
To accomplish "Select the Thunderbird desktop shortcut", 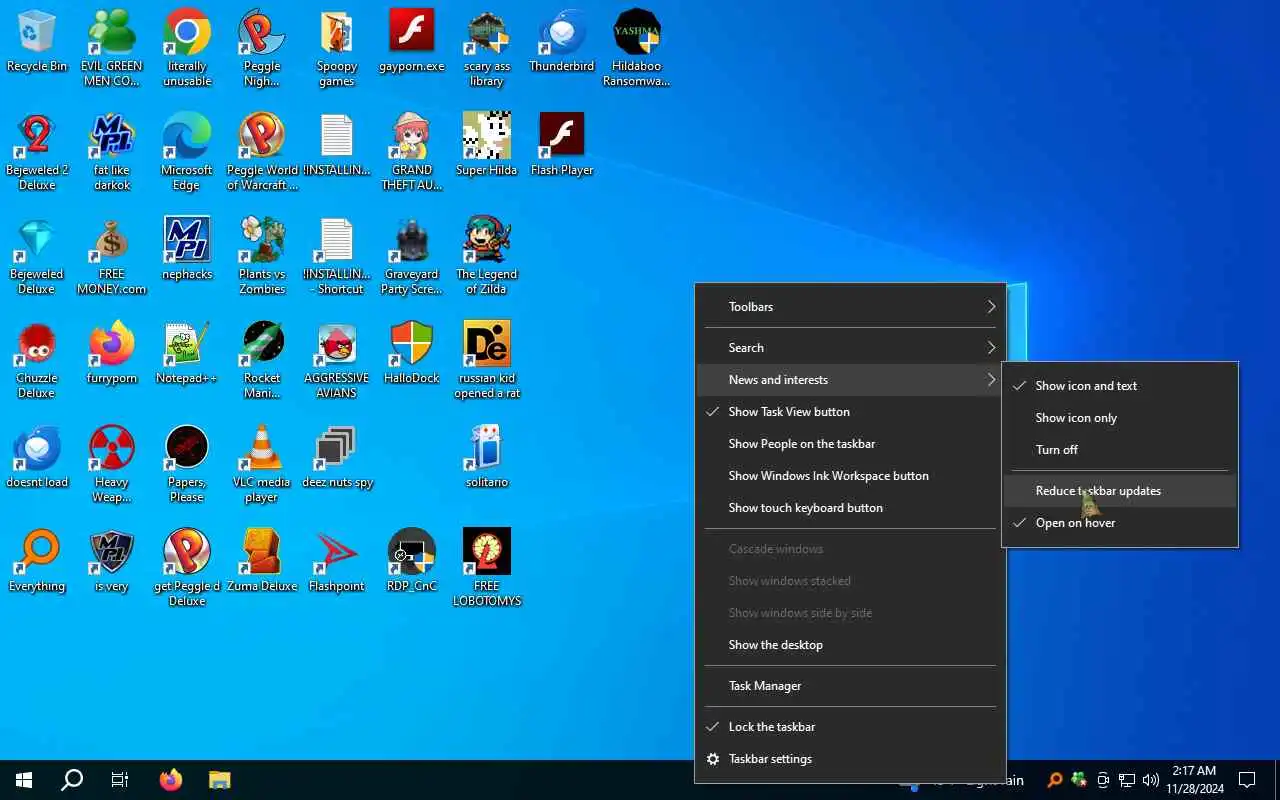I will [x=562, y=42].
